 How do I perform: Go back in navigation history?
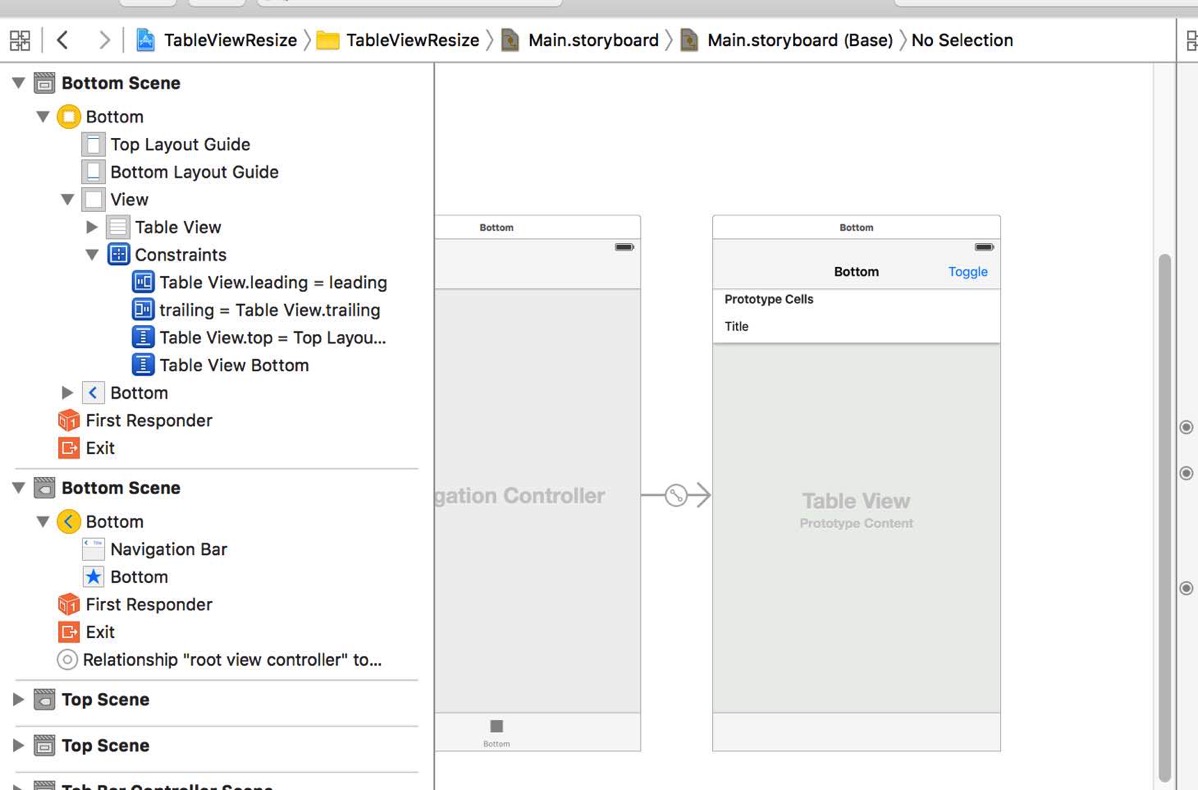63,40
